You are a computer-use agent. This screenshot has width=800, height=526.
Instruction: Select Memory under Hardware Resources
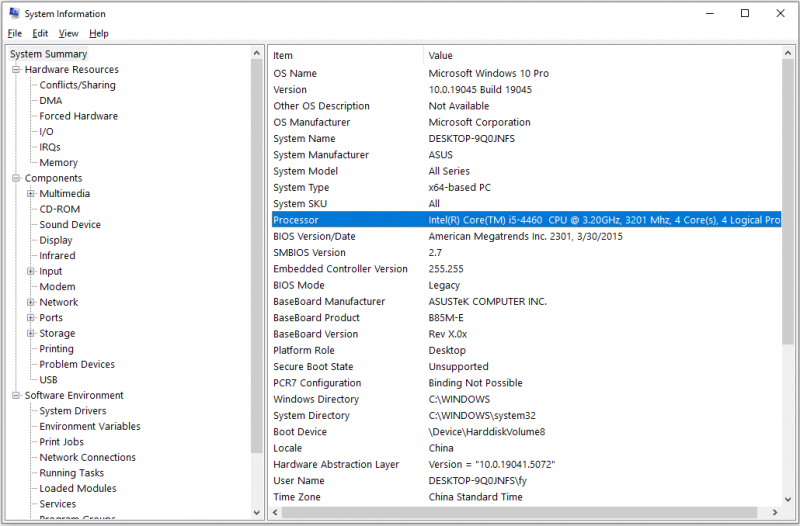pyautogui.click(x=59, y=162)
